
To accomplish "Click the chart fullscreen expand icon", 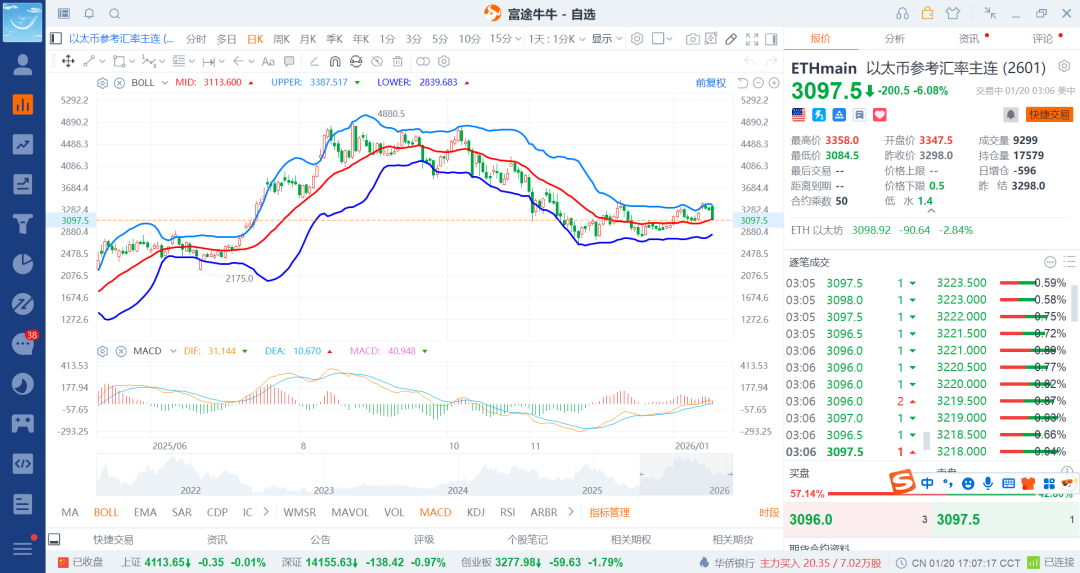I will point(752,39).
